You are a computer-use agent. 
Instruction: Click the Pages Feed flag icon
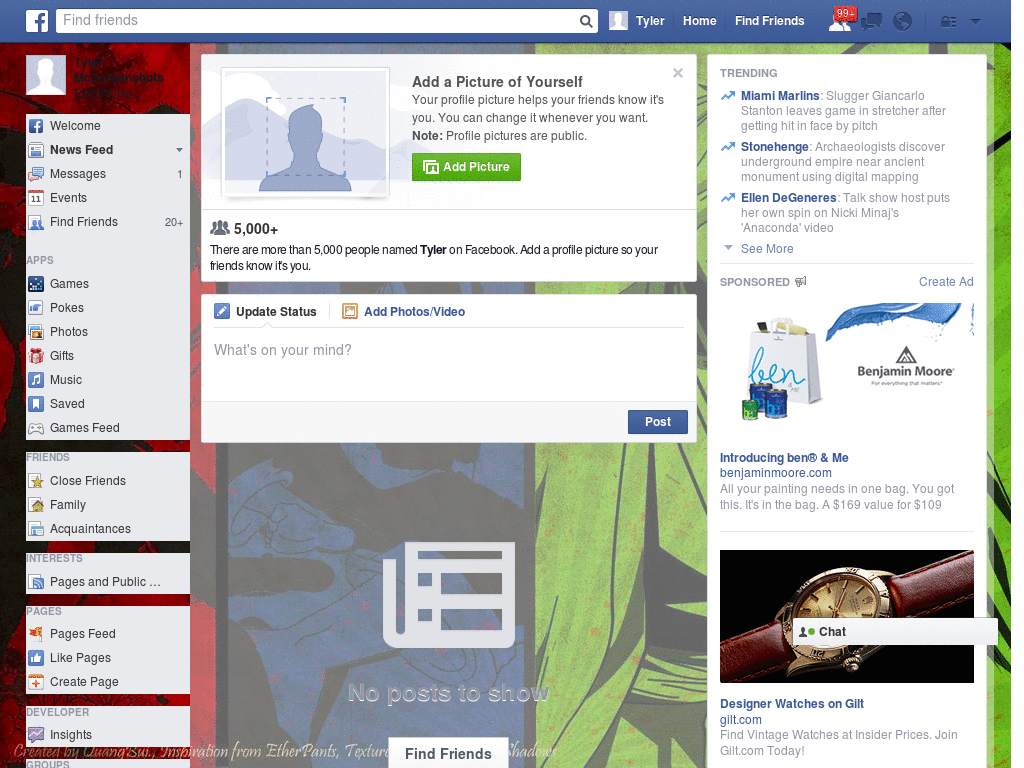(36, 633)
